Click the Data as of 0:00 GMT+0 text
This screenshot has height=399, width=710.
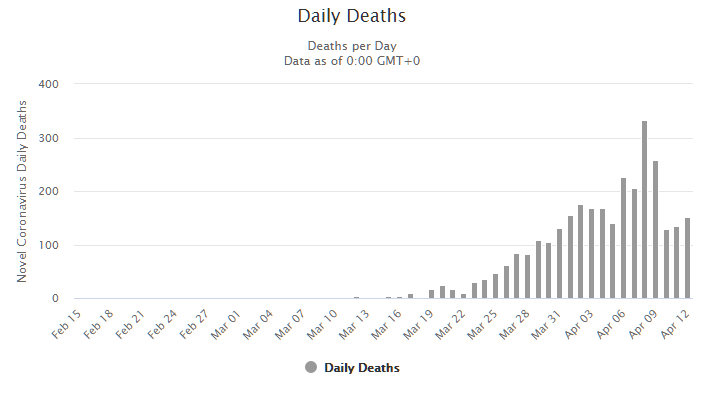(x=352, y=61)
